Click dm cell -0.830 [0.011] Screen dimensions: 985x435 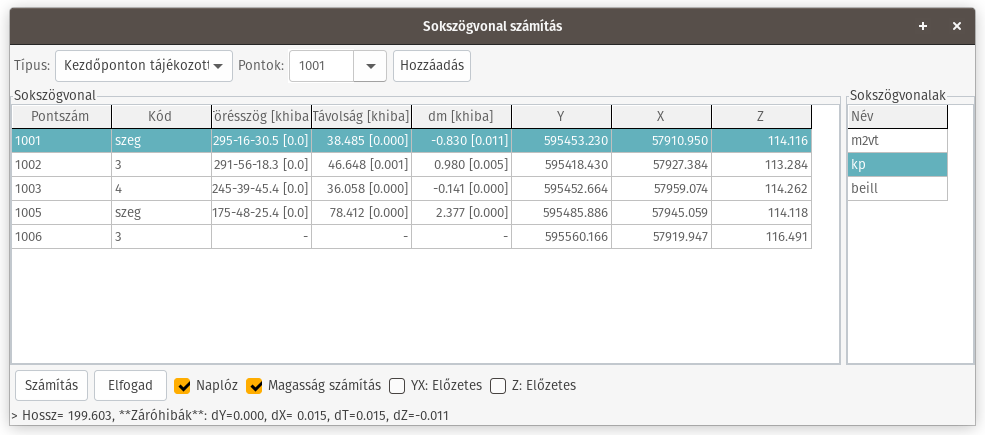461,141
